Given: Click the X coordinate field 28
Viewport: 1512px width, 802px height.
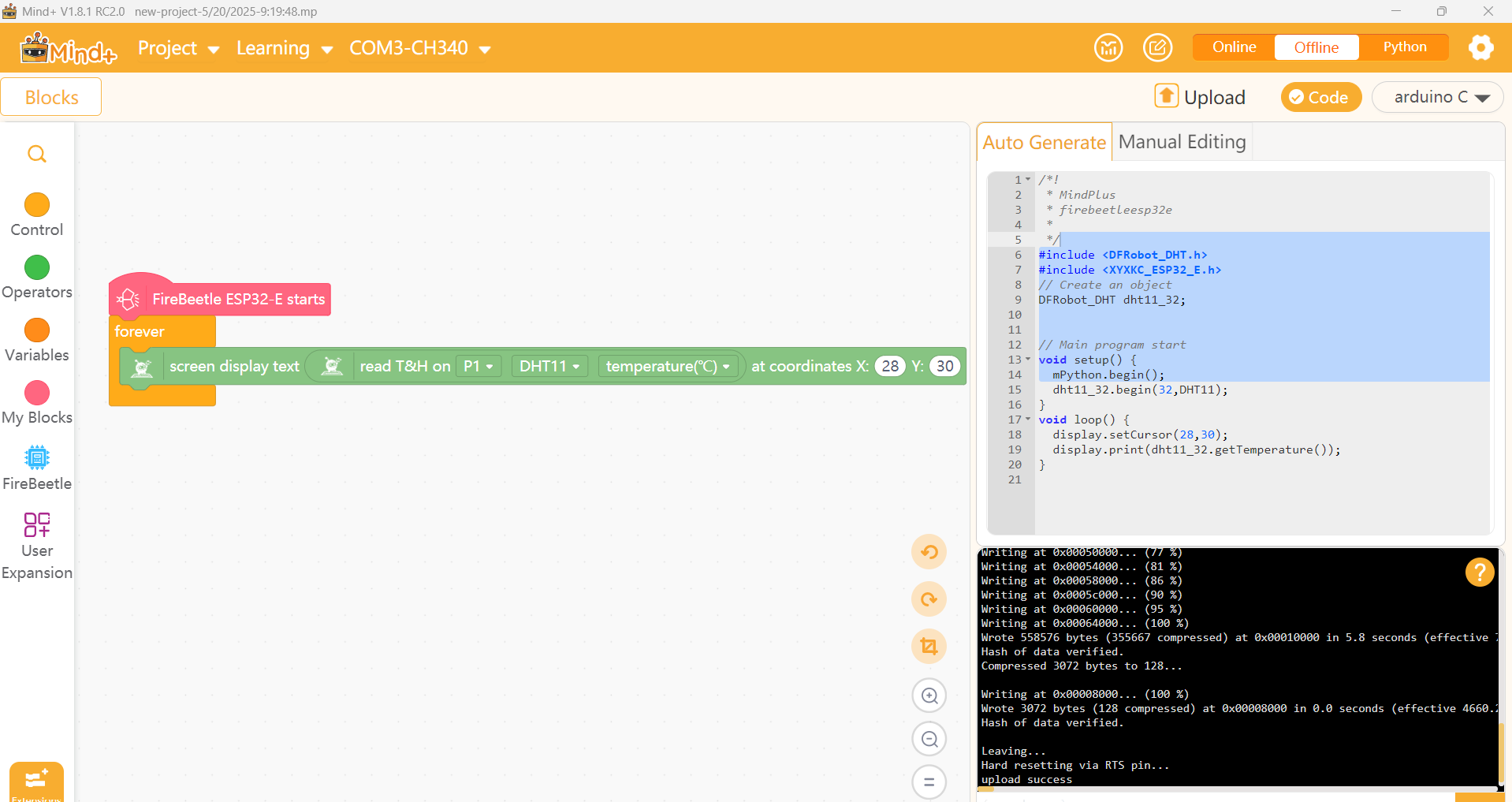Looking at the screenshot, I should coord(890,366).
